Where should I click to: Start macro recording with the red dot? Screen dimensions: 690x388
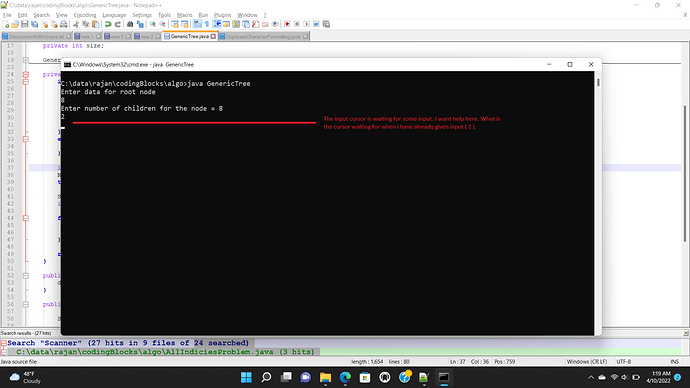[x=287, y=24]
